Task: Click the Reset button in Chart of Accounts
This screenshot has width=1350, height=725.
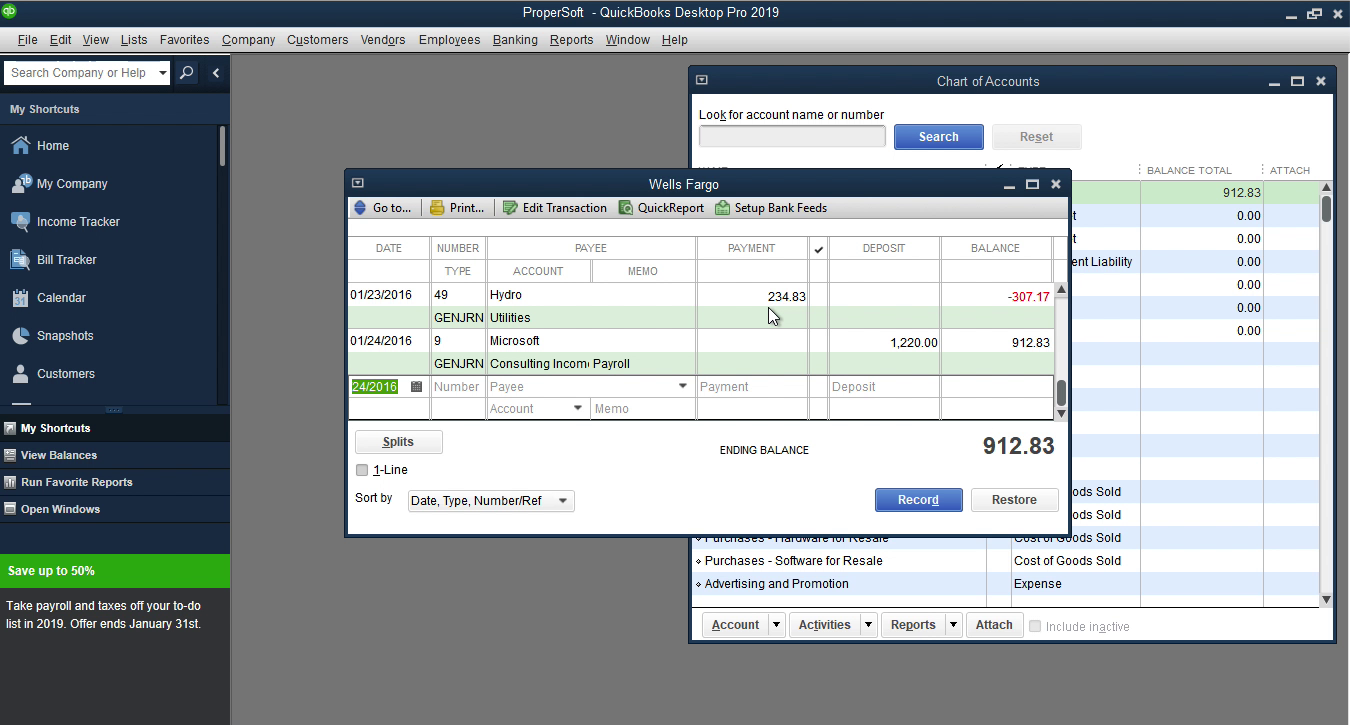Action: tap(1036, 137)
